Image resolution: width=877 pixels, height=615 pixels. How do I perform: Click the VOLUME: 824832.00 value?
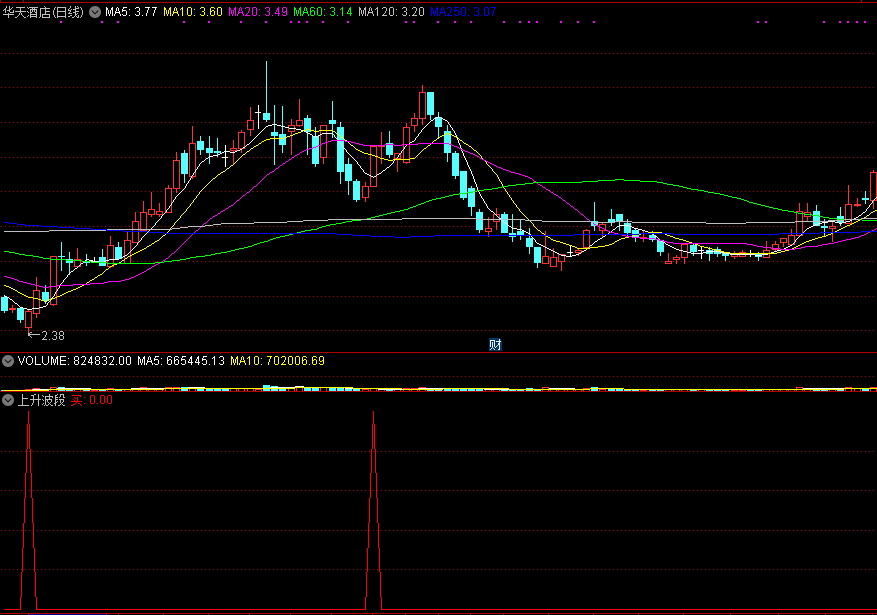[74, 361]
